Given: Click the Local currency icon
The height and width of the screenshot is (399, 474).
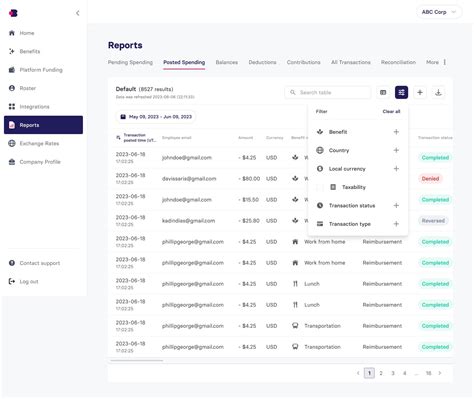Looking at the screenshot, I should click(320, 168).
